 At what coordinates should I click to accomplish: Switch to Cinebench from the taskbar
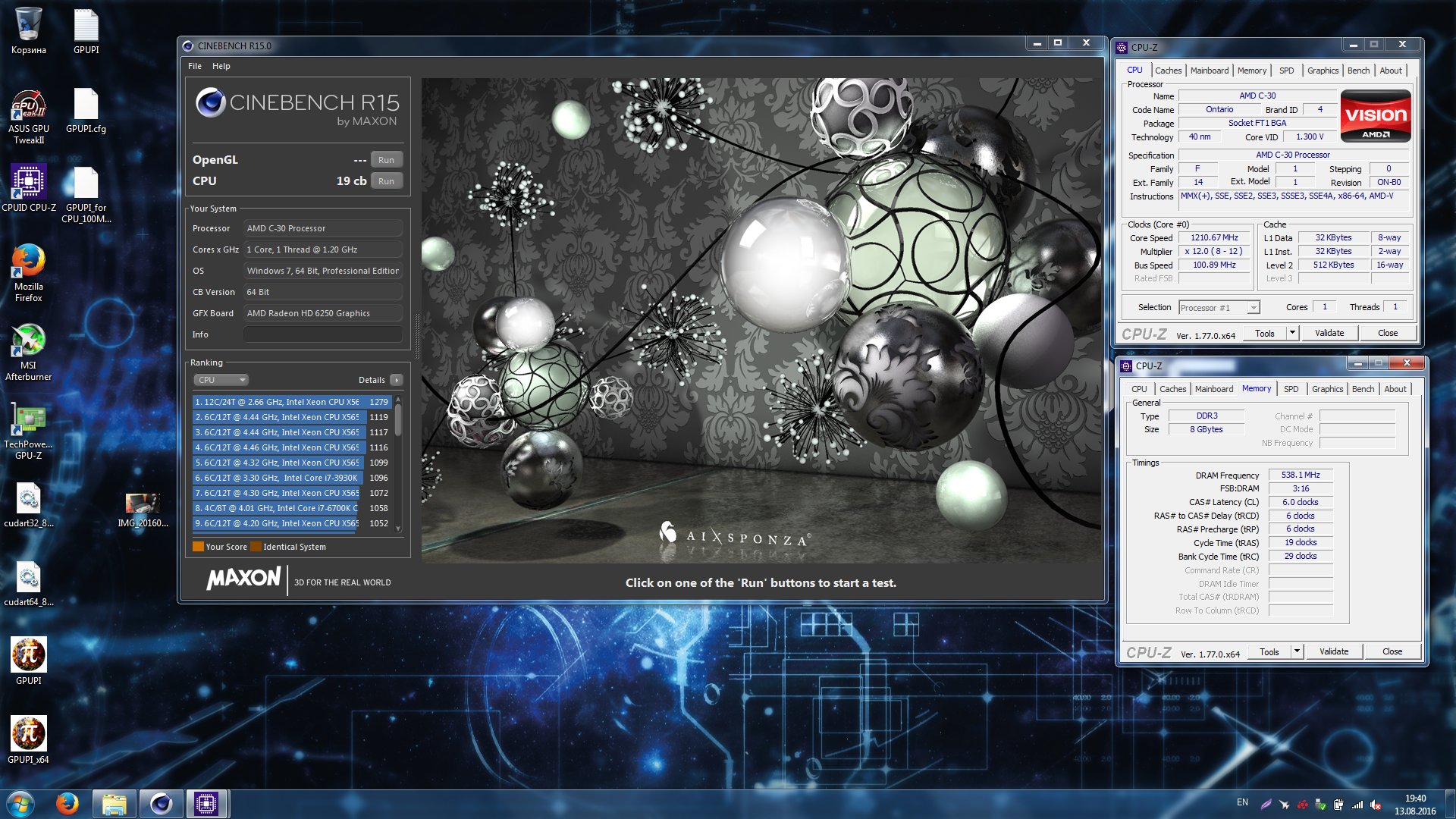point(161,804)
